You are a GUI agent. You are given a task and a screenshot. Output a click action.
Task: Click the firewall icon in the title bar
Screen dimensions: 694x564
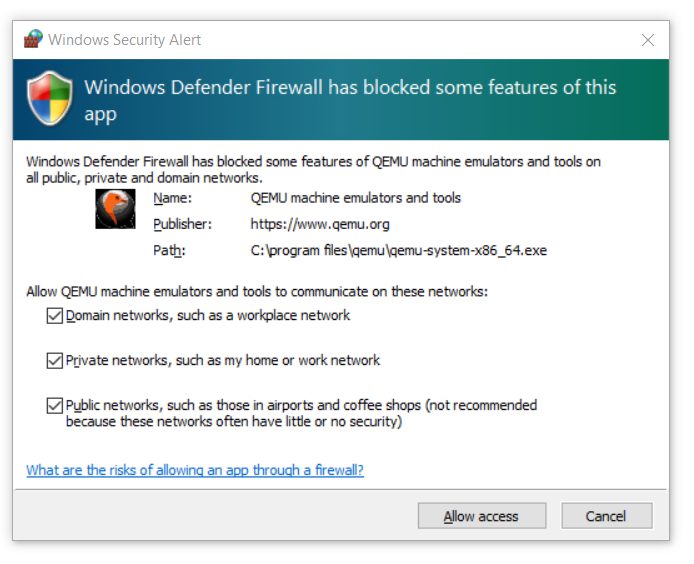(x=33, y=40)
